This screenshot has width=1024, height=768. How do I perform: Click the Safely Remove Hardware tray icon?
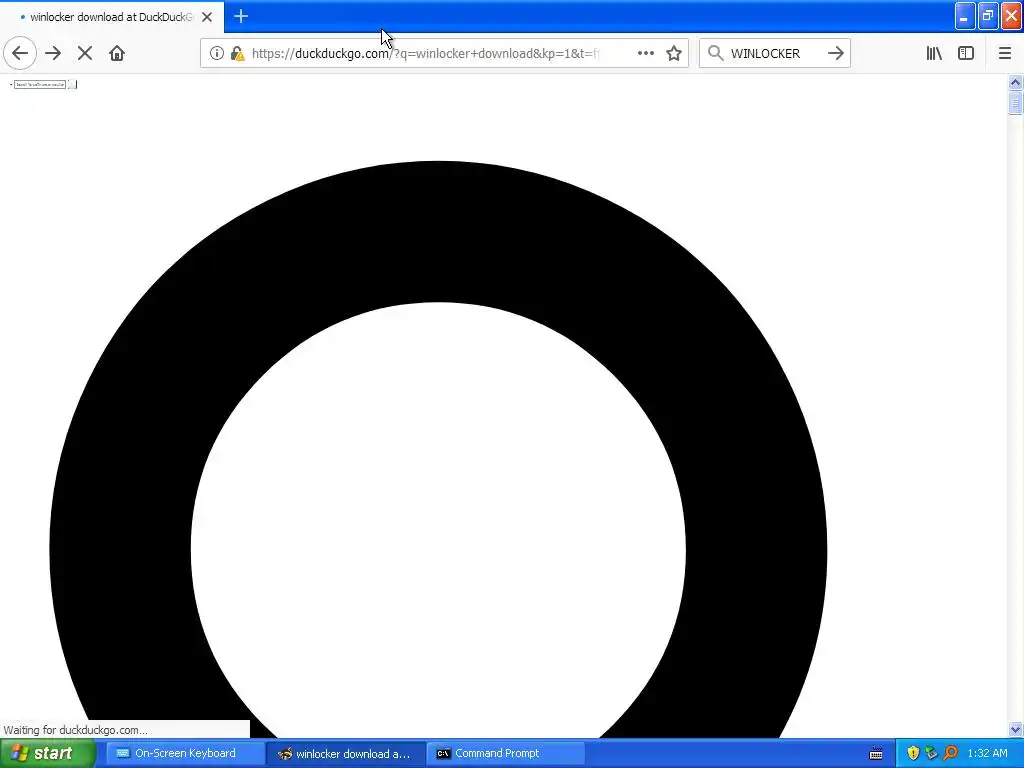pyautogui.click(x=931, y=754)
